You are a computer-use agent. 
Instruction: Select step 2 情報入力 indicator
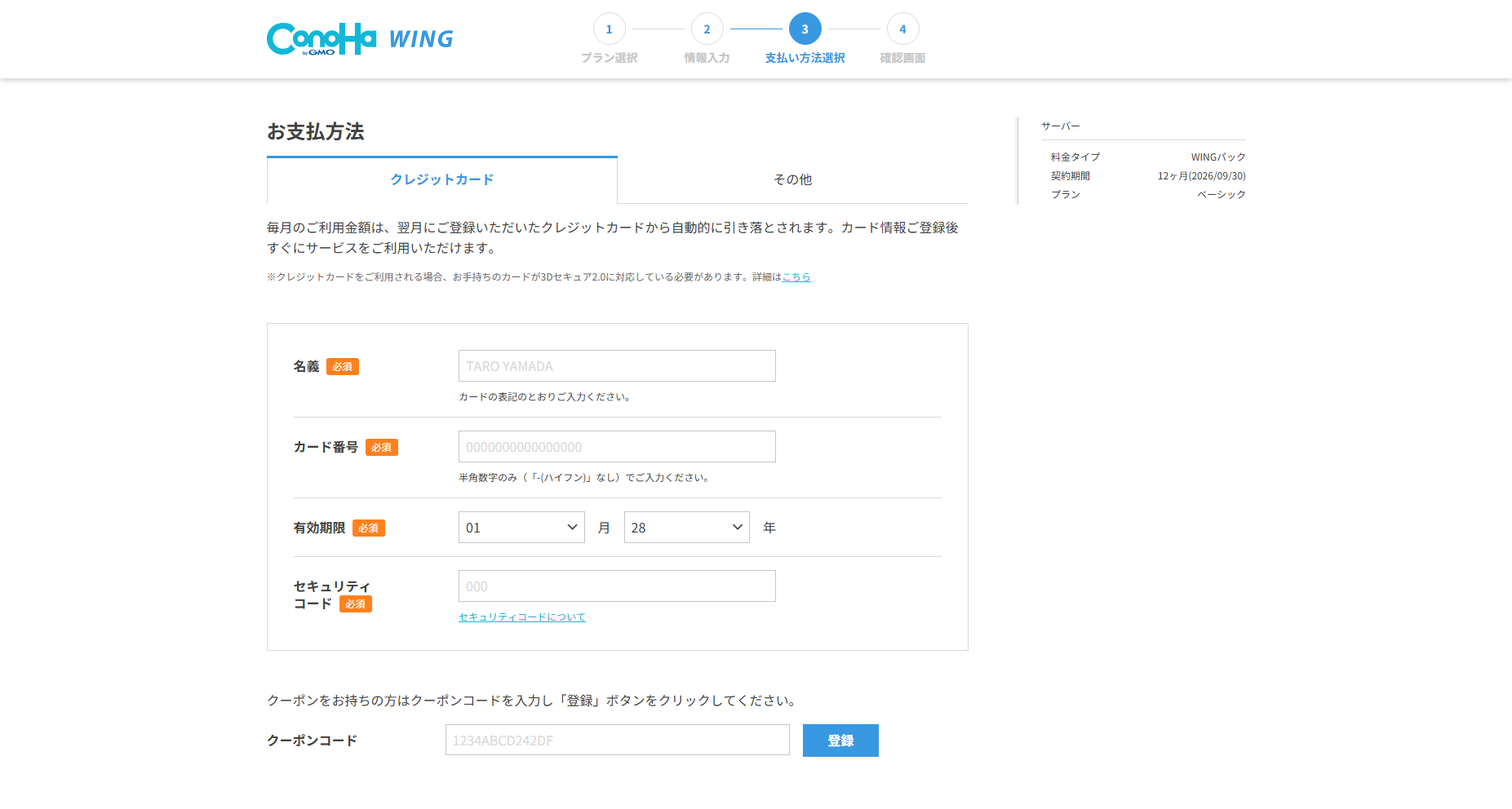click(x=707, y=28)
